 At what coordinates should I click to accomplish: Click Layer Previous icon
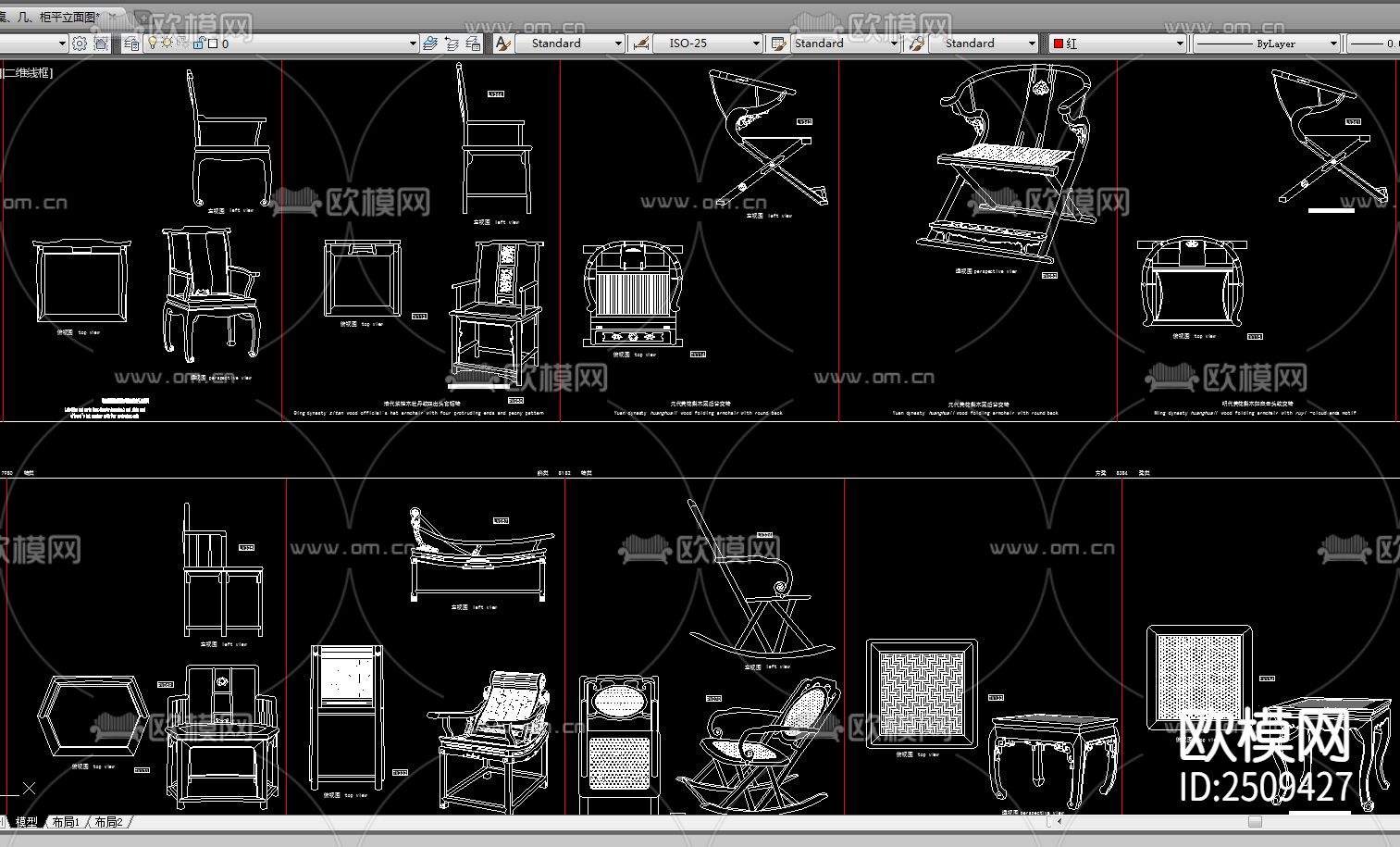point(452,44)
